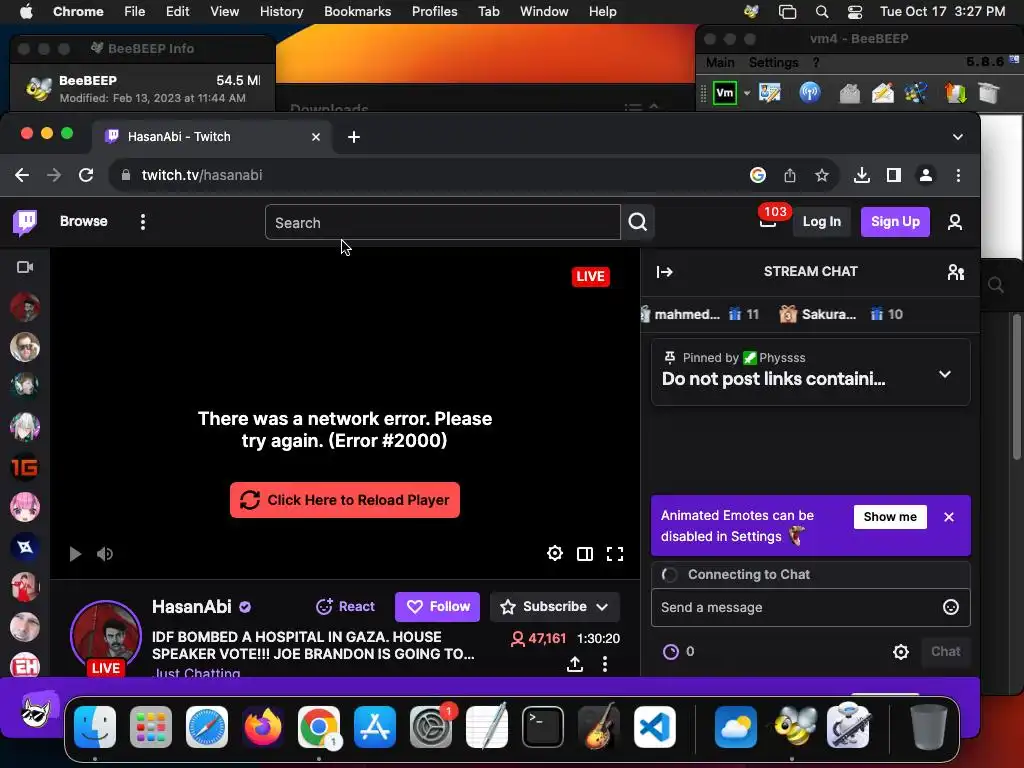Click the channel points balance icon

pyautogui.click(x=671, y=652)
